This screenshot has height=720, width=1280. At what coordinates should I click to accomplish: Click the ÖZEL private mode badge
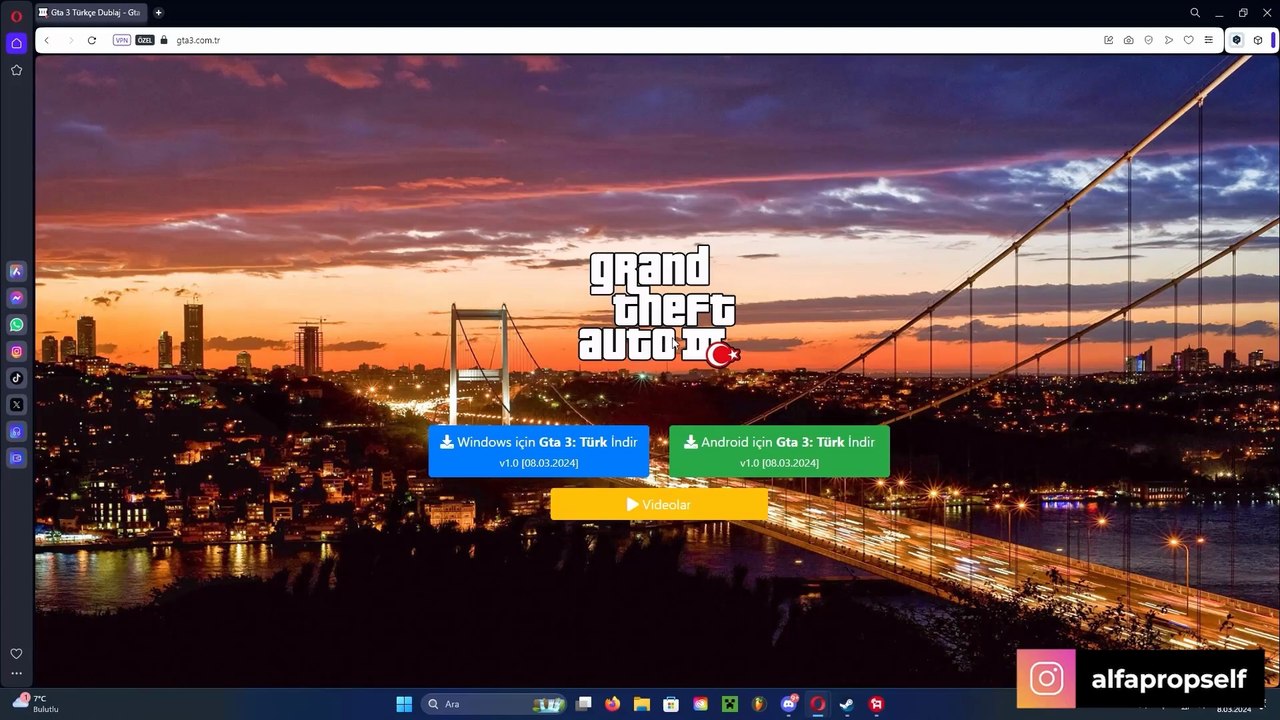coord(145,40)
